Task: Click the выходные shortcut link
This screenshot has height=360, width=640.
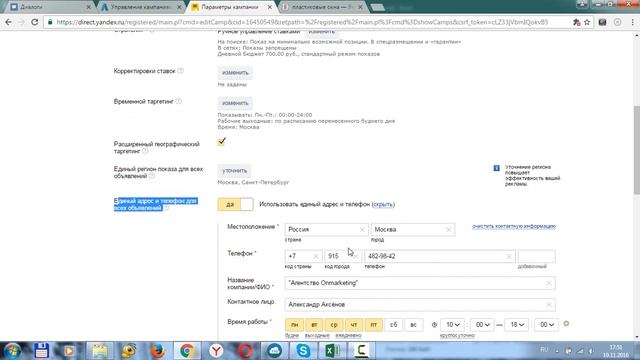Action: 317,336
